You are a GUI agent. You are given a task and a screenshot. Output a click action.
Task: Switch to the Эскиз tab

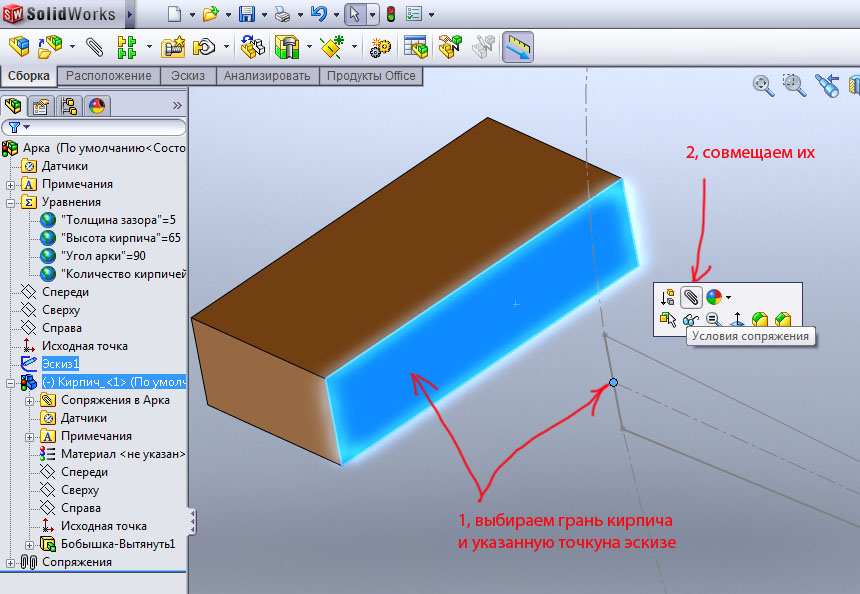pos(189,76)
